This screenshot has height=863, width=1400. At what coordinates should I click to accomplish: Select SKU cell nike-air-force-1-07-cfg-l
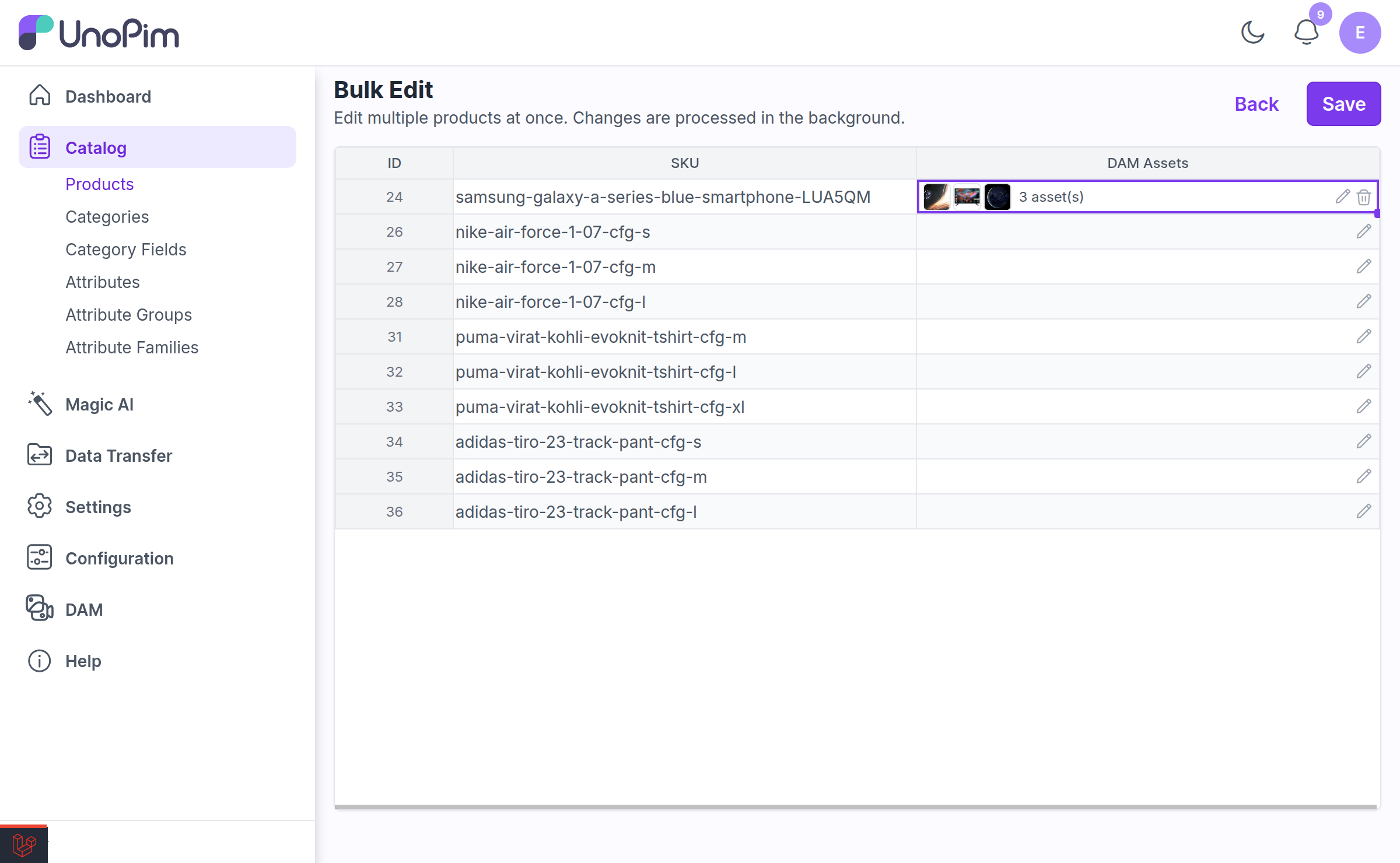685,301
